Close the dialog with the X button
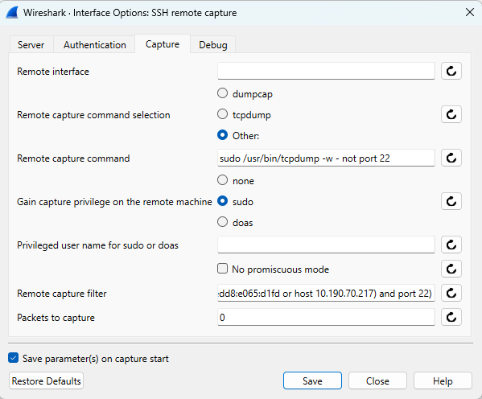The width and height of the screenshot is (482, 399). pos(470,12)
